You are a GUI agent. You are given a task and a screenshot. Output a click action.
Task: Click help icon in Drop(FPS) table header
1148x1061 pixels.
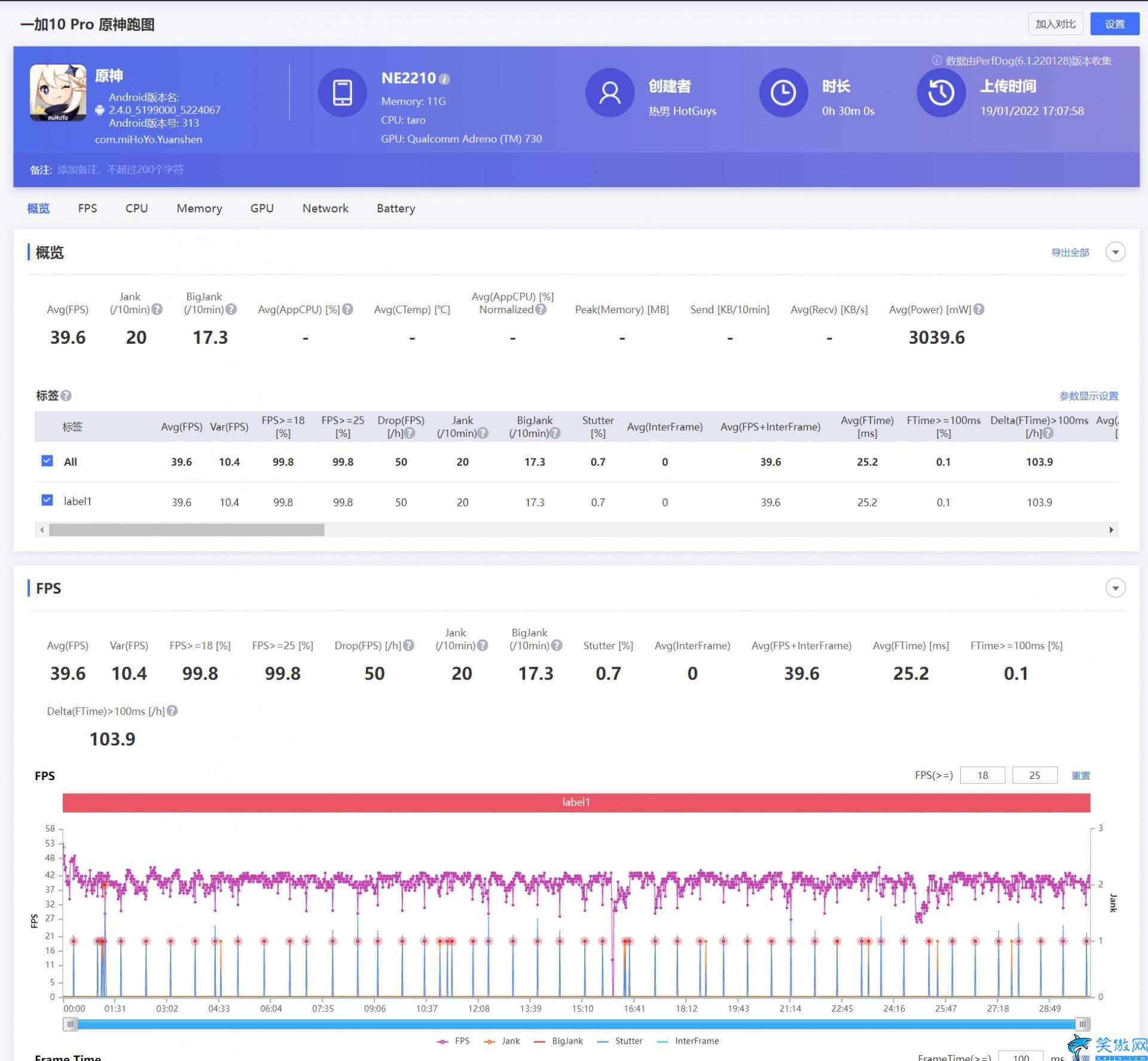410,433
